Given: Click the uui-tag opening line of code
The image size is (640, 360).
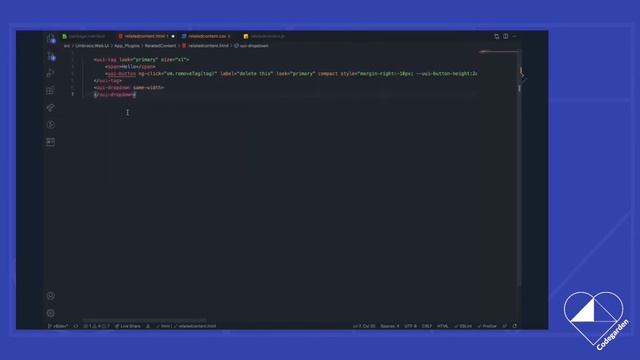Looking at the screenshot, I should 141,60.
